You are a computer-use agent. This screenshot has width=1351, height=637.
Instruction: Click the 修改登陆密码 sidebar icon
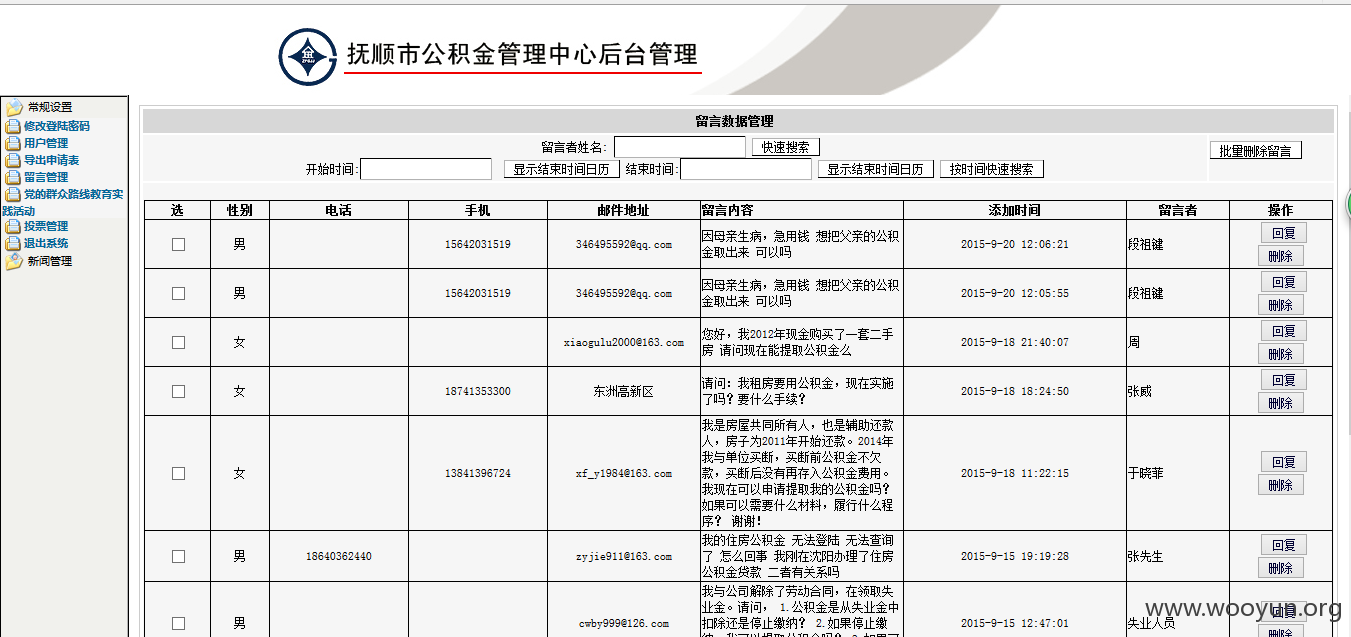click(13, 126)
